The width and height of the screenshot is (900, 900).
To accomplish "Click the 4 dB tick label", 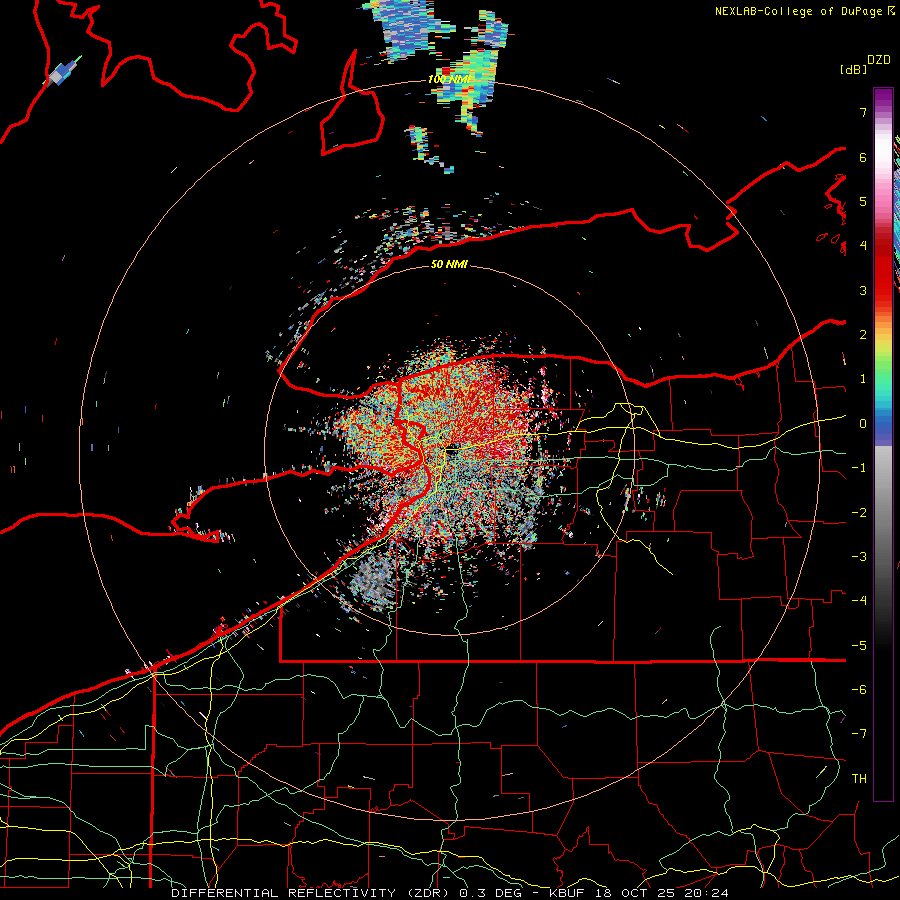I will pos(863,246).
